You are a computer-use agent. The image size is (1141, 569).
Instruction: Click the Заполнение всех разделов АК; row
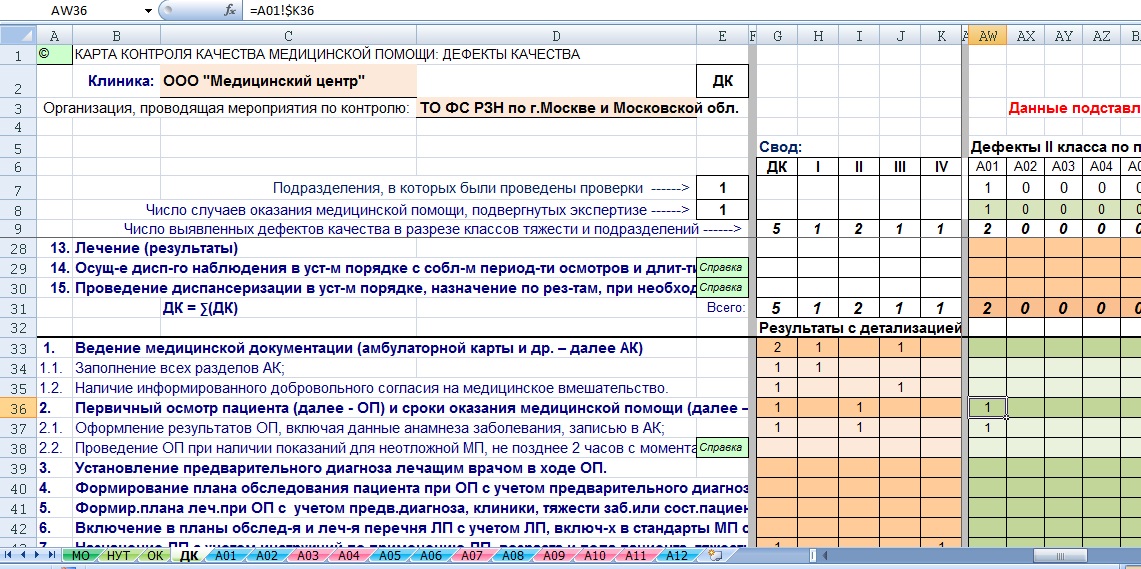pyautogui.click(x=180, y=368)
